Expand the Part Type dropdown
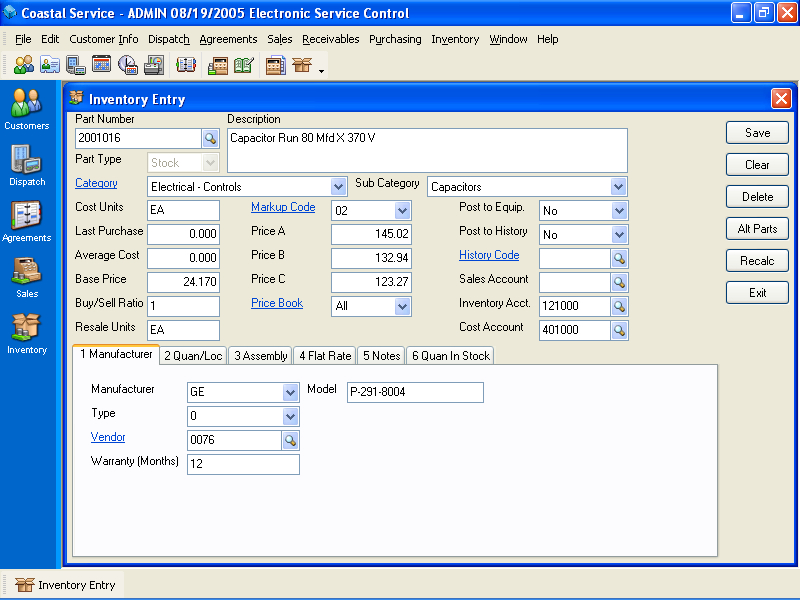The width and height of the screenshot is (800, 600). (x=210, y=163)
